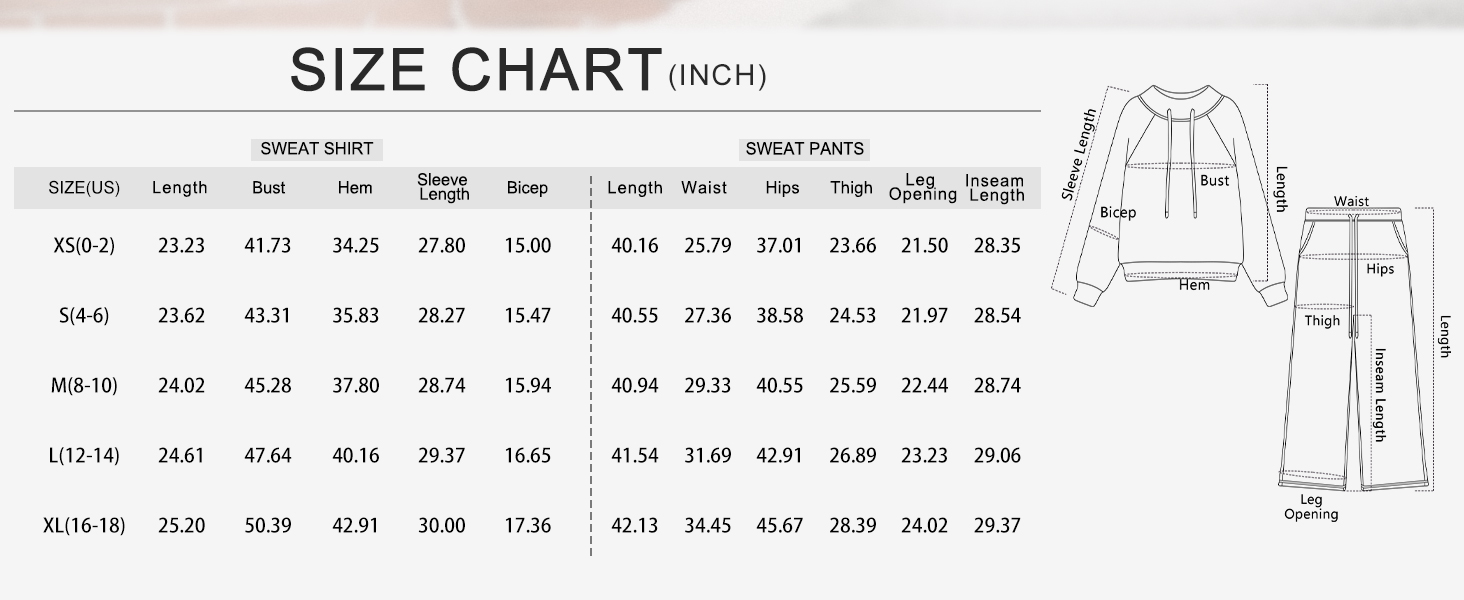Click the Leg Opening label below pants diagram
Screen dimensions: 1464x600
1311,507
